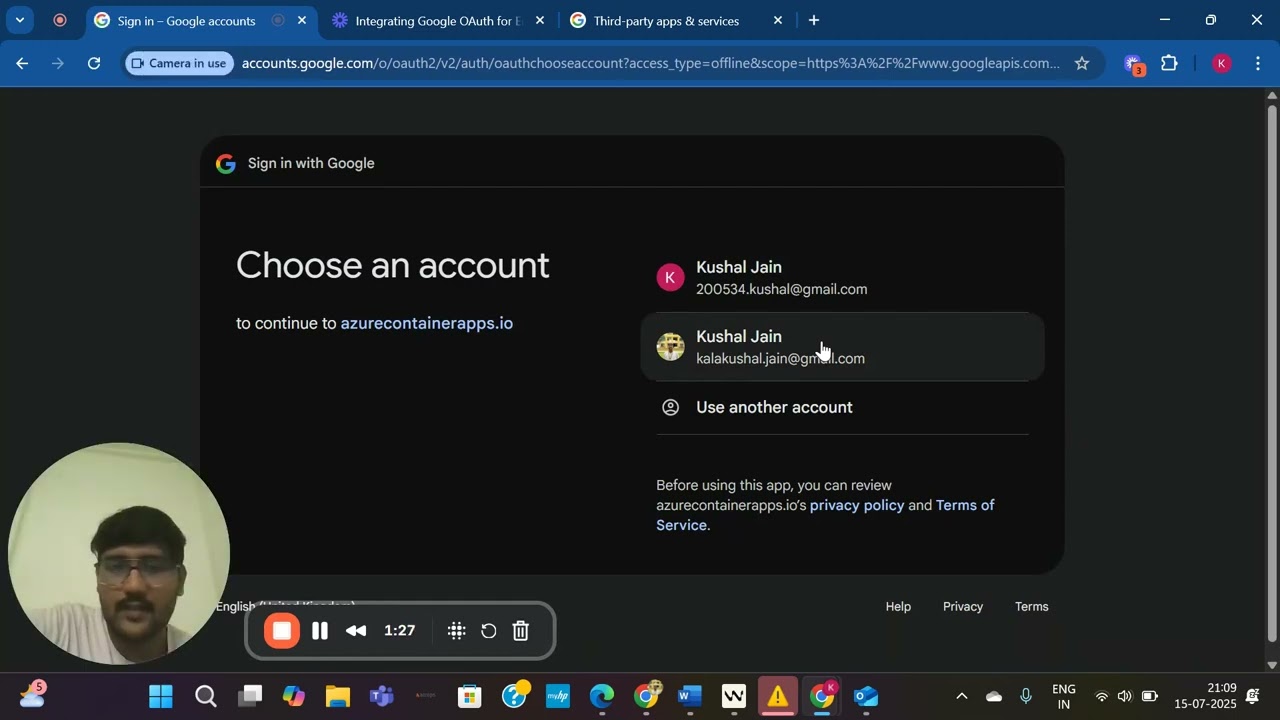Click the recorder grid dots handle
1280x720 pixels.
click(457, 631)
